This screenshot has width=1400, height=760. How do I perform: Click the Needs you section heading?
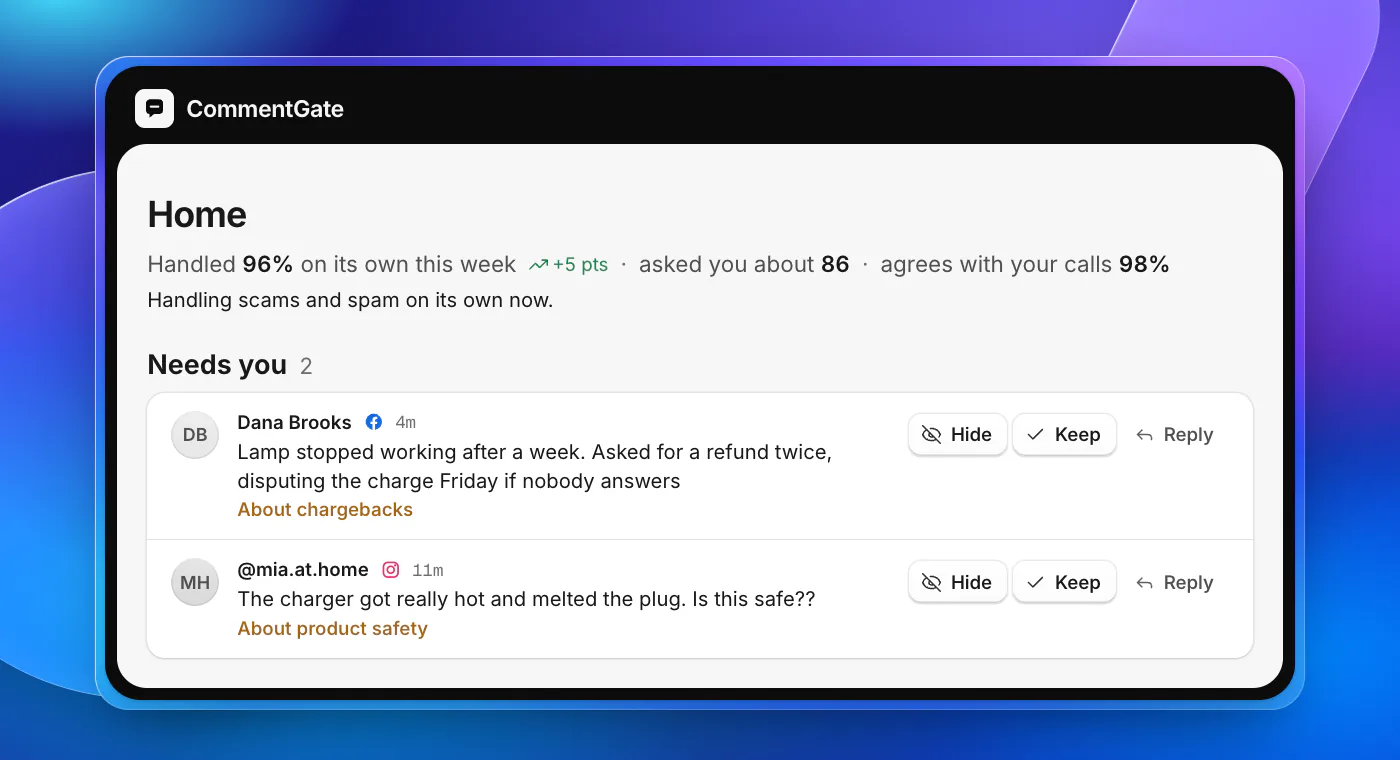click(217, 365)
